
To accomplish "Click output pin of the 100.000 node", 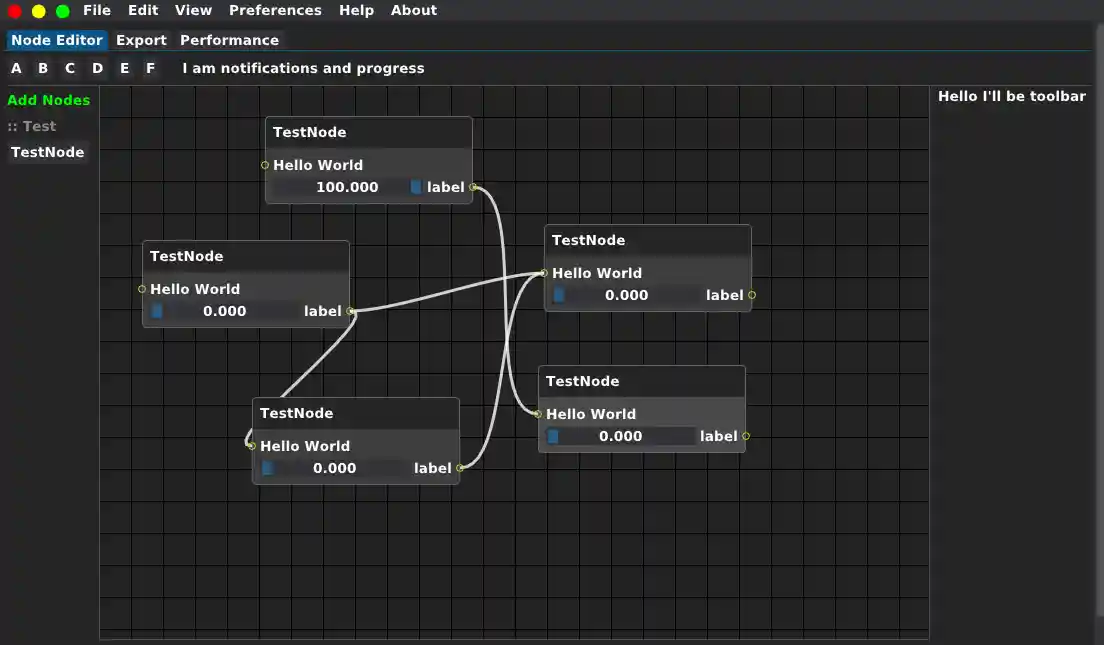I will [x=473, y=187].
